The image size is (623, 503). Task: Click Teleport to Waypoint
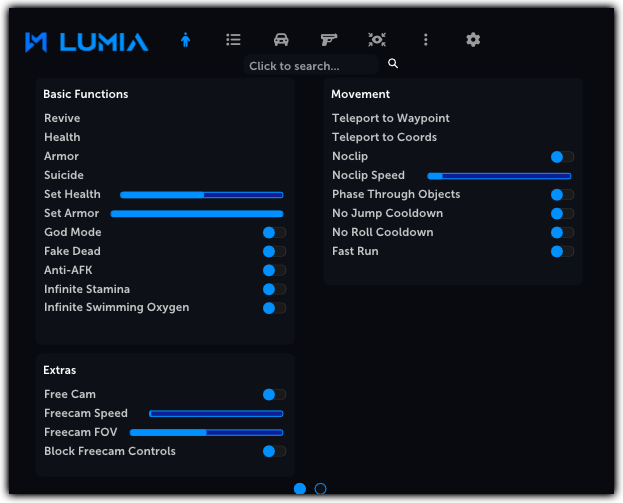point(391,118)
